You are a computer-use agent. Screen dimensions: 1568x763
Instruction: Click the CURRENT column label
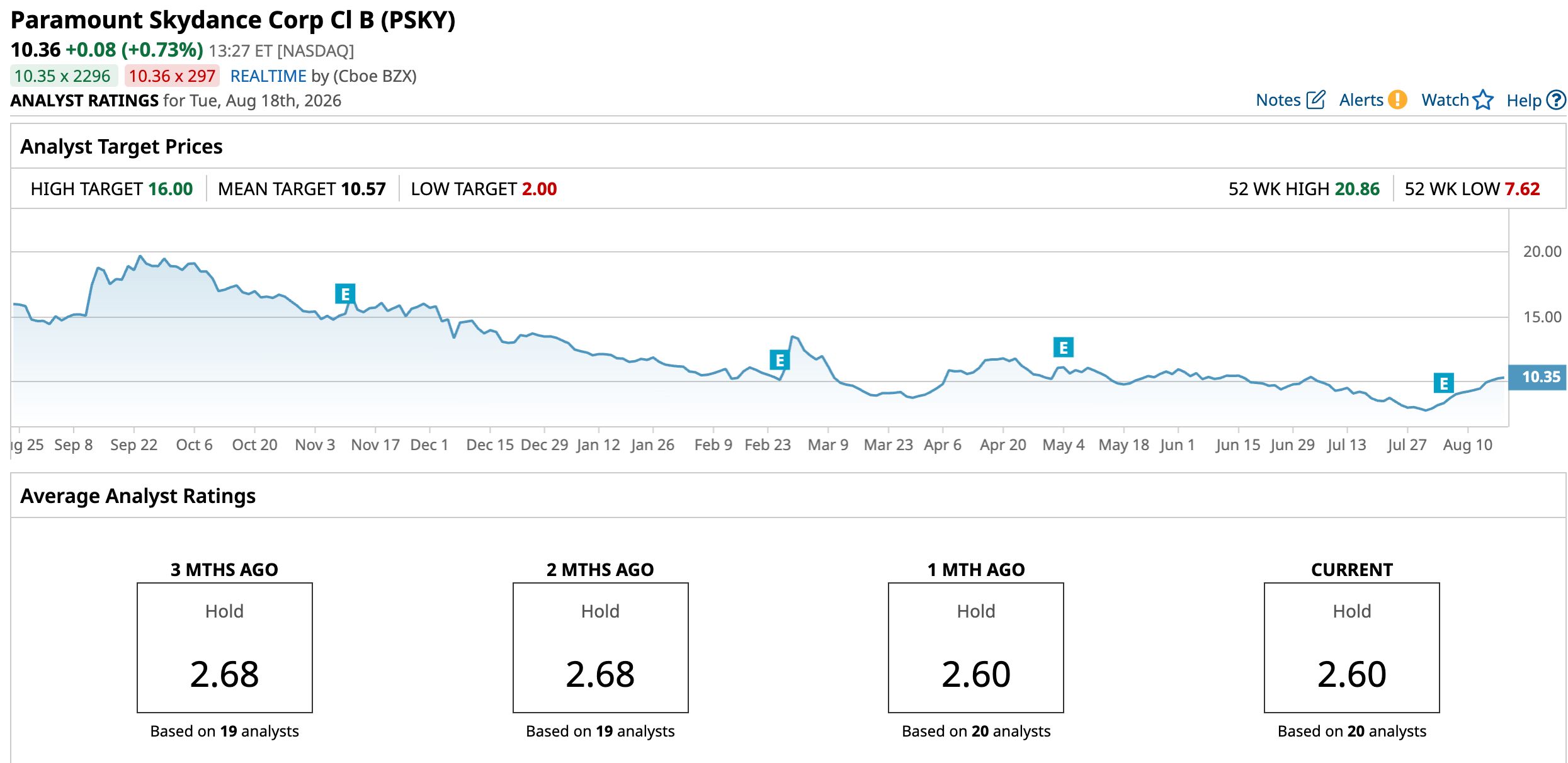tap(1352, 570)
